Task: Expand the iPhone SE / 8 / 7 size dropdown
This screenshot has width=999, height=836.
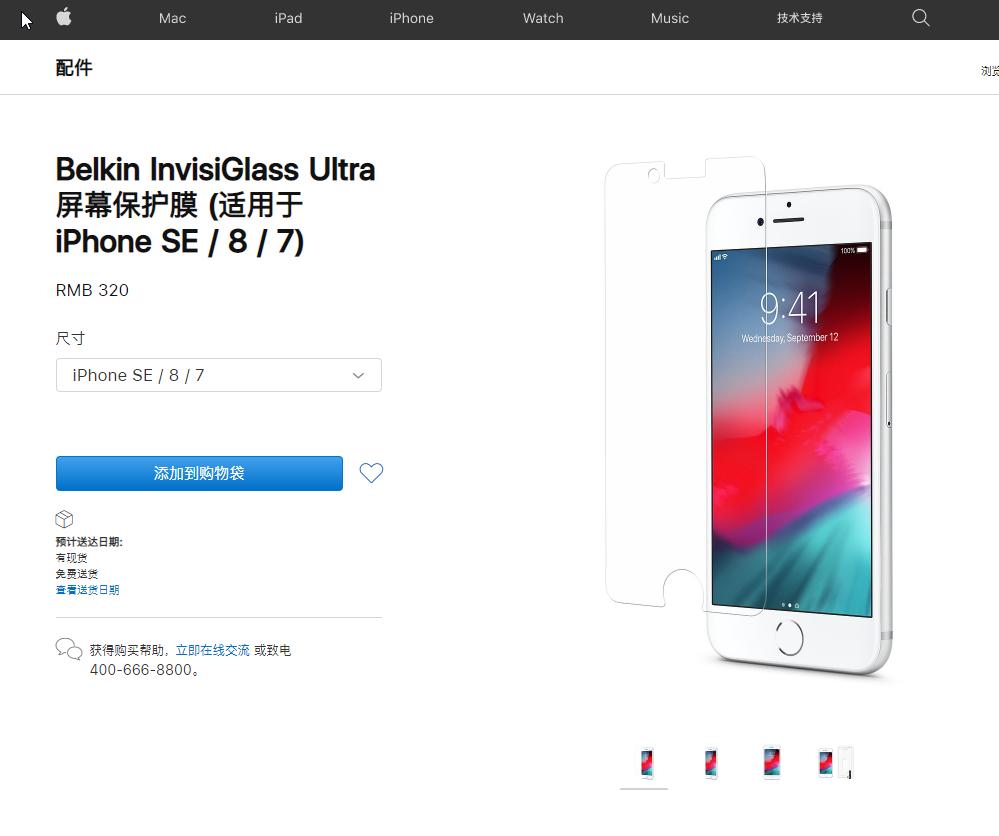Action: pyautogui.click(x=219, y=375)
